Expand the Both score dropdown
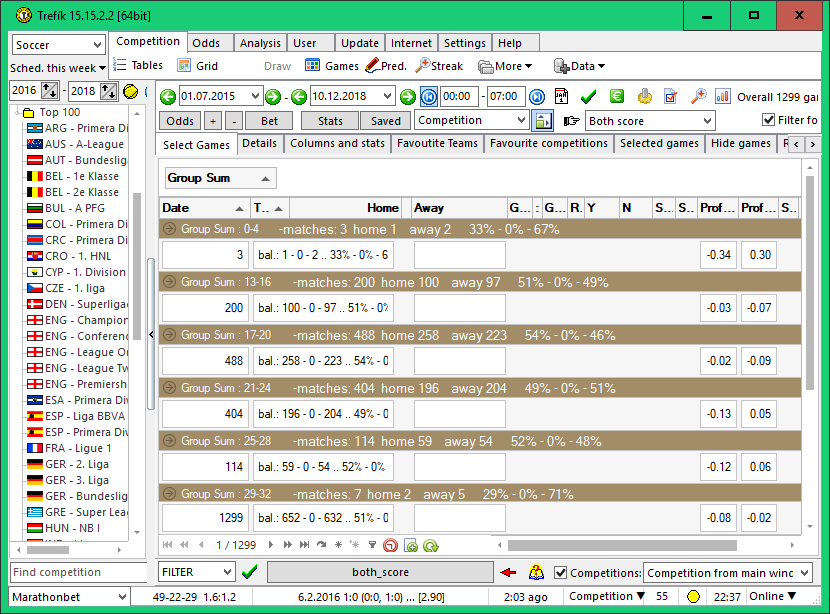 tap(707, 121)
